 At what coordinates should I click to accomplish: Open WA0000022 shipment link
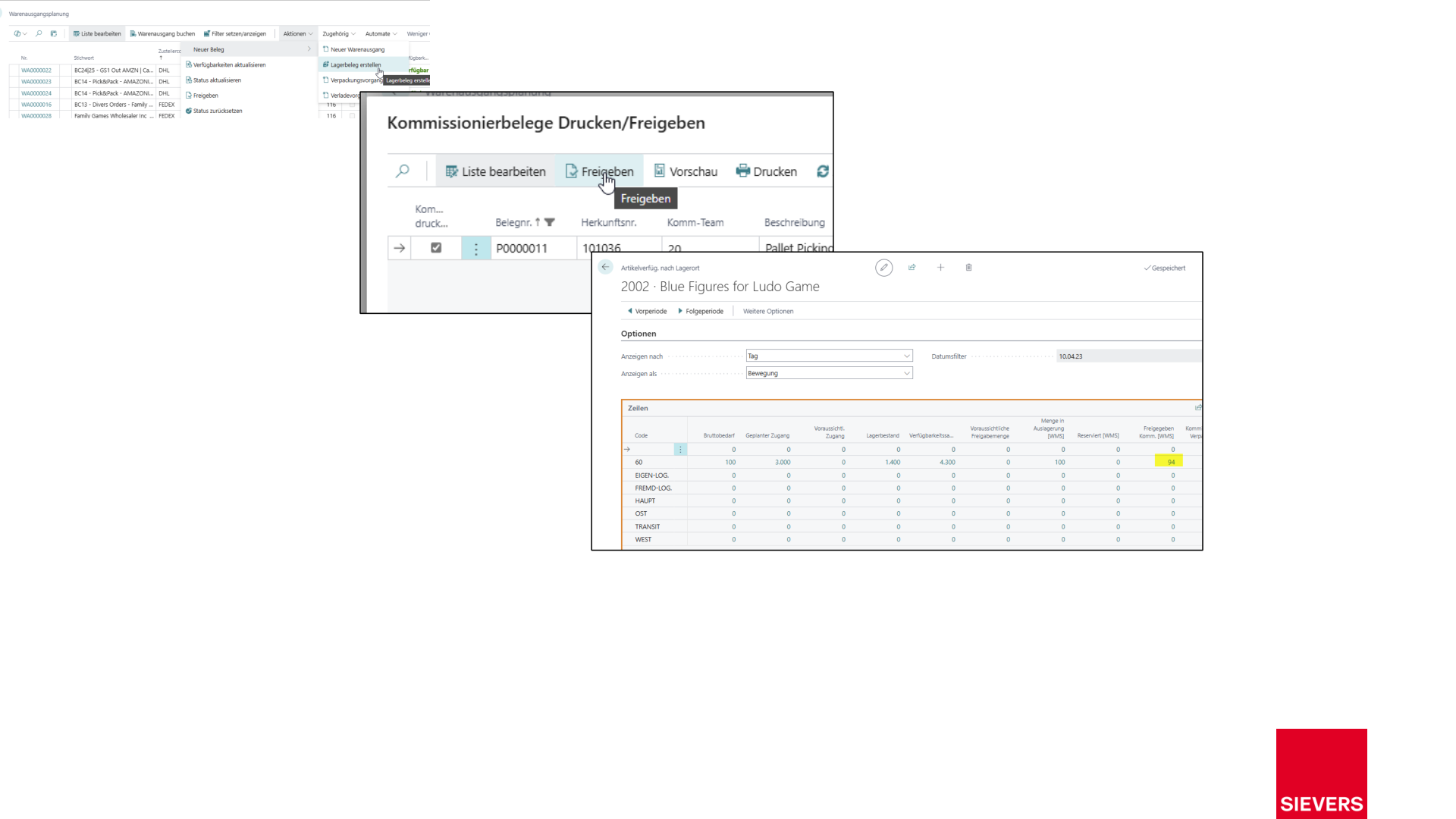pos(36,70)
